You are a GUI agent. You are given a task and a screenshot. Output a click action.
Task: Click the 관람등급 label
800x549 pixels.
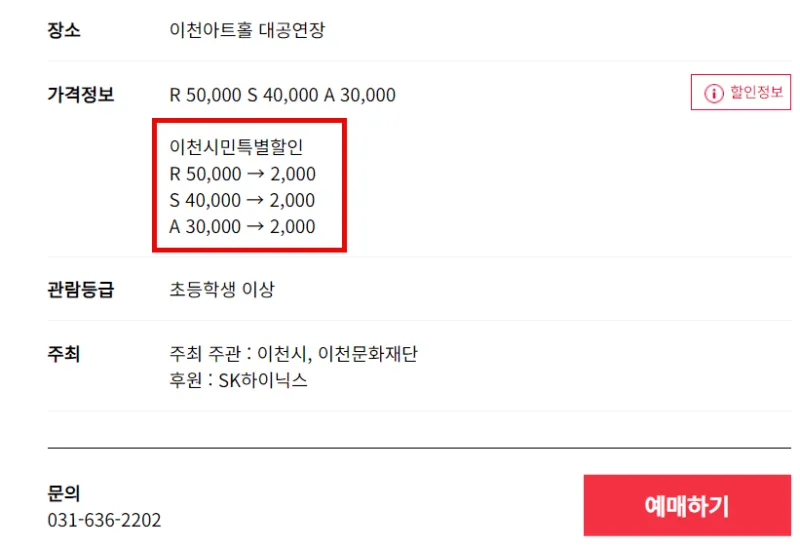[81, 289]
